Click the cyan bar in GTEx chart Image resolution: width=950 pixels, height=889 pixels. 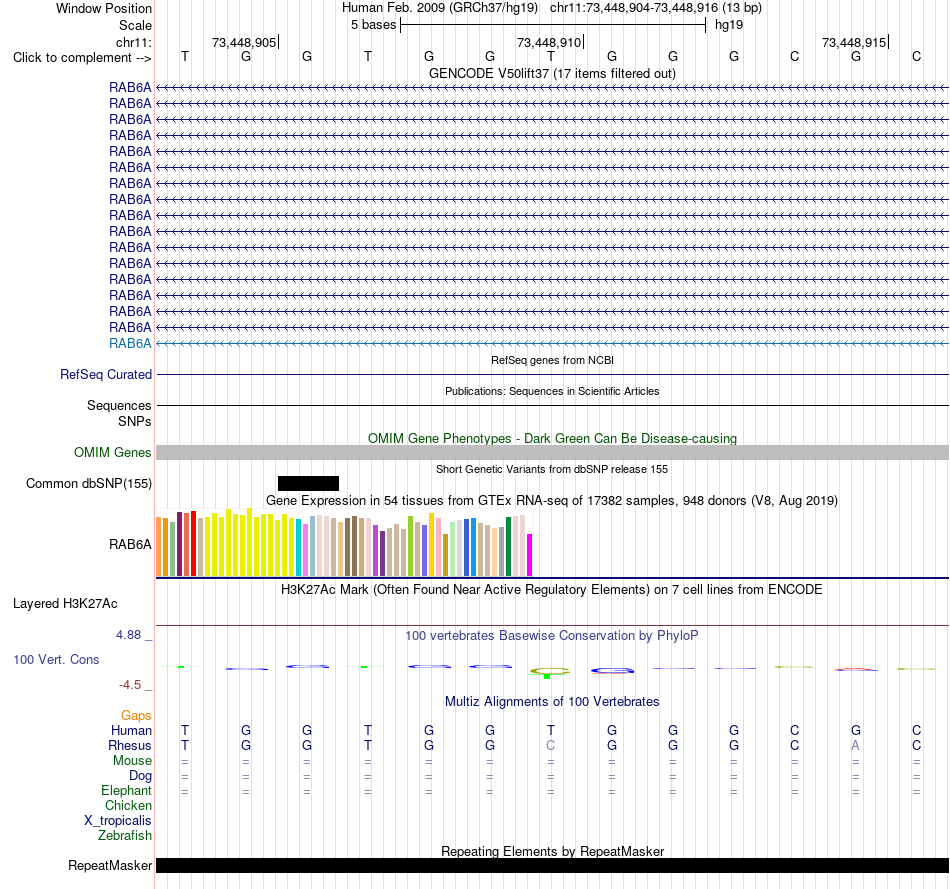[x=299, y=547]
